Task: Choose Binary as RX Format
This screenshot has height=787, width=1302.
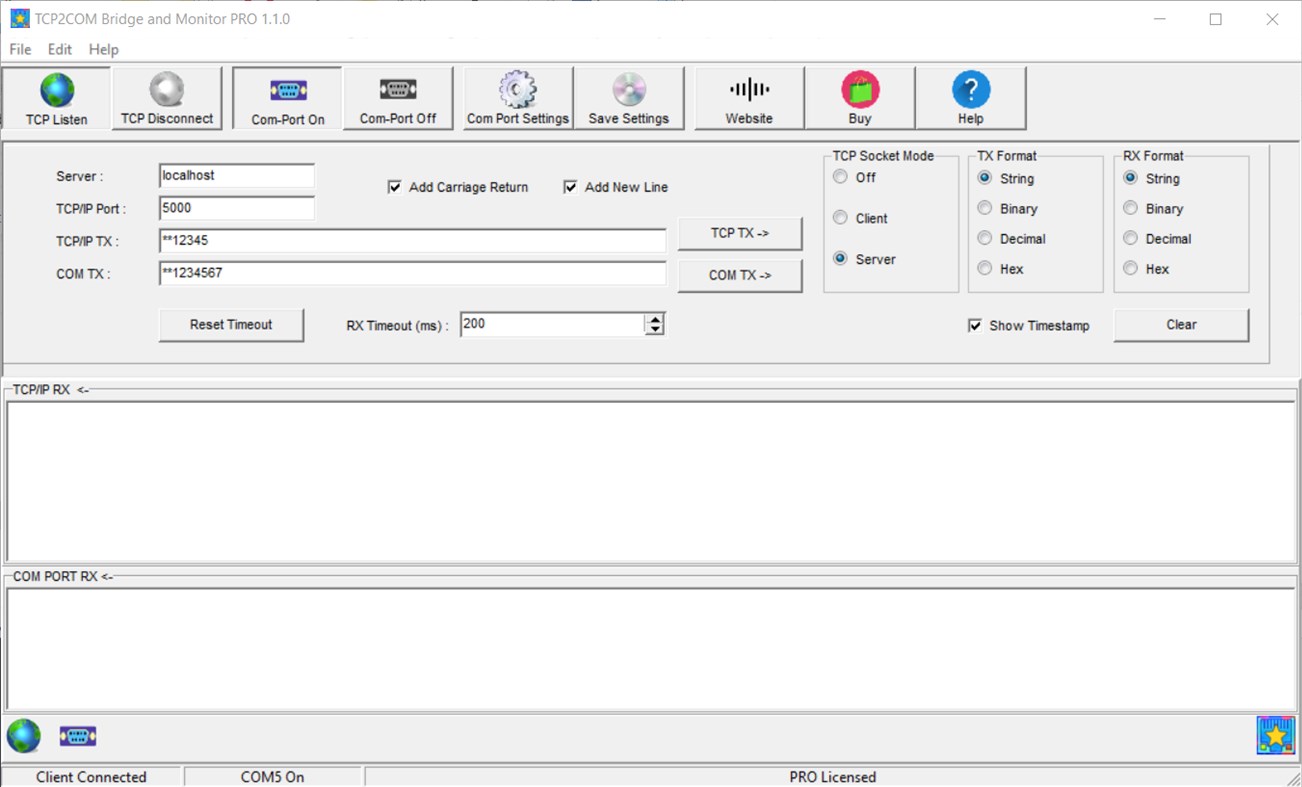Action: pyautogui.click(x=1130, y=208)
